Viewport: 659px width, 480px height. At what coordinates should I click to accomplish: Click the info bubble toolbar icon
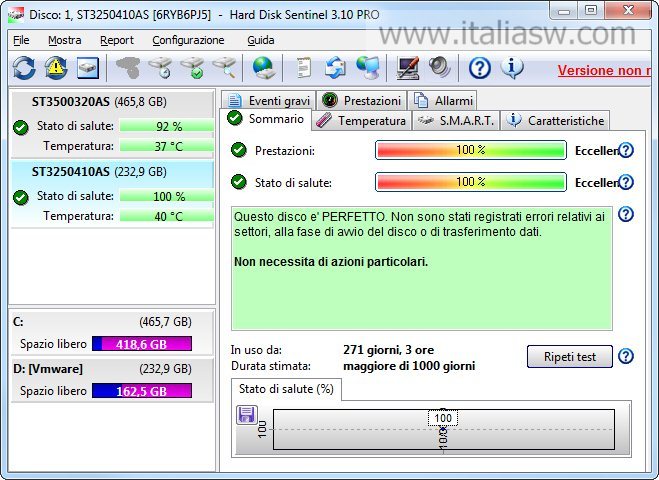tap(511, 68)
